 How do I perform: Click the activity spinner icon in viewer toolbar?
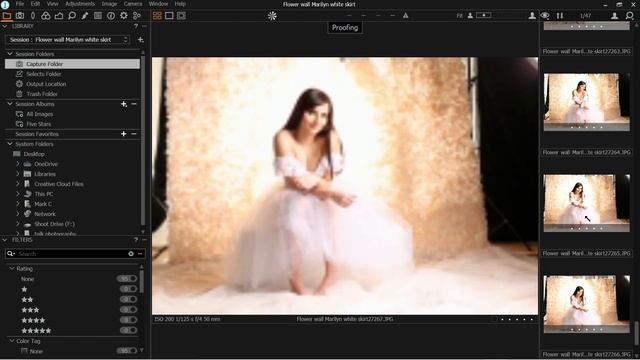click(x=272, y=16)
